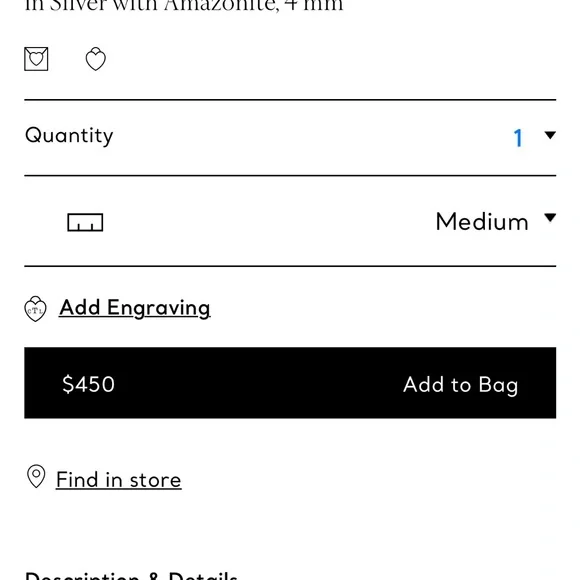This screenshot has height=580, width=580.
Task: Click the map pin store locator icon
Action: coord(36,476)
